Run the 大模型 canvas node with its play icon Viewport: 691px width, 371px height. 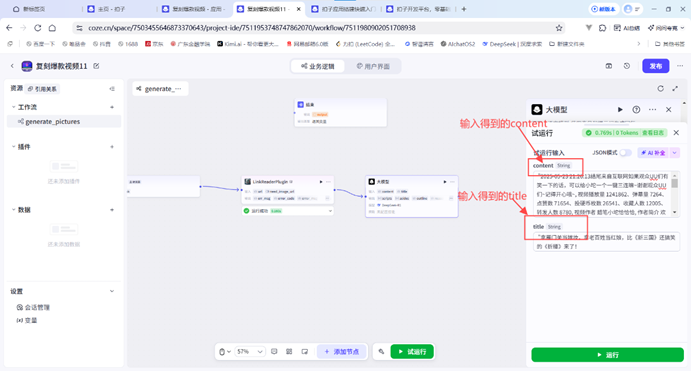coord(445,182)
